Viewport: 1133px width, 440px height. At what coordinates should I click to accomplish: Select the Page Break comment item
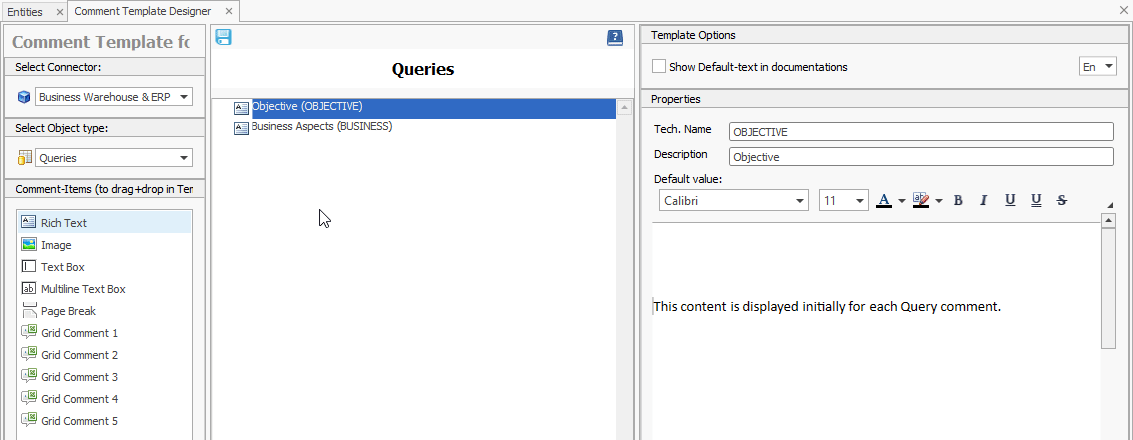pos(68,311)
